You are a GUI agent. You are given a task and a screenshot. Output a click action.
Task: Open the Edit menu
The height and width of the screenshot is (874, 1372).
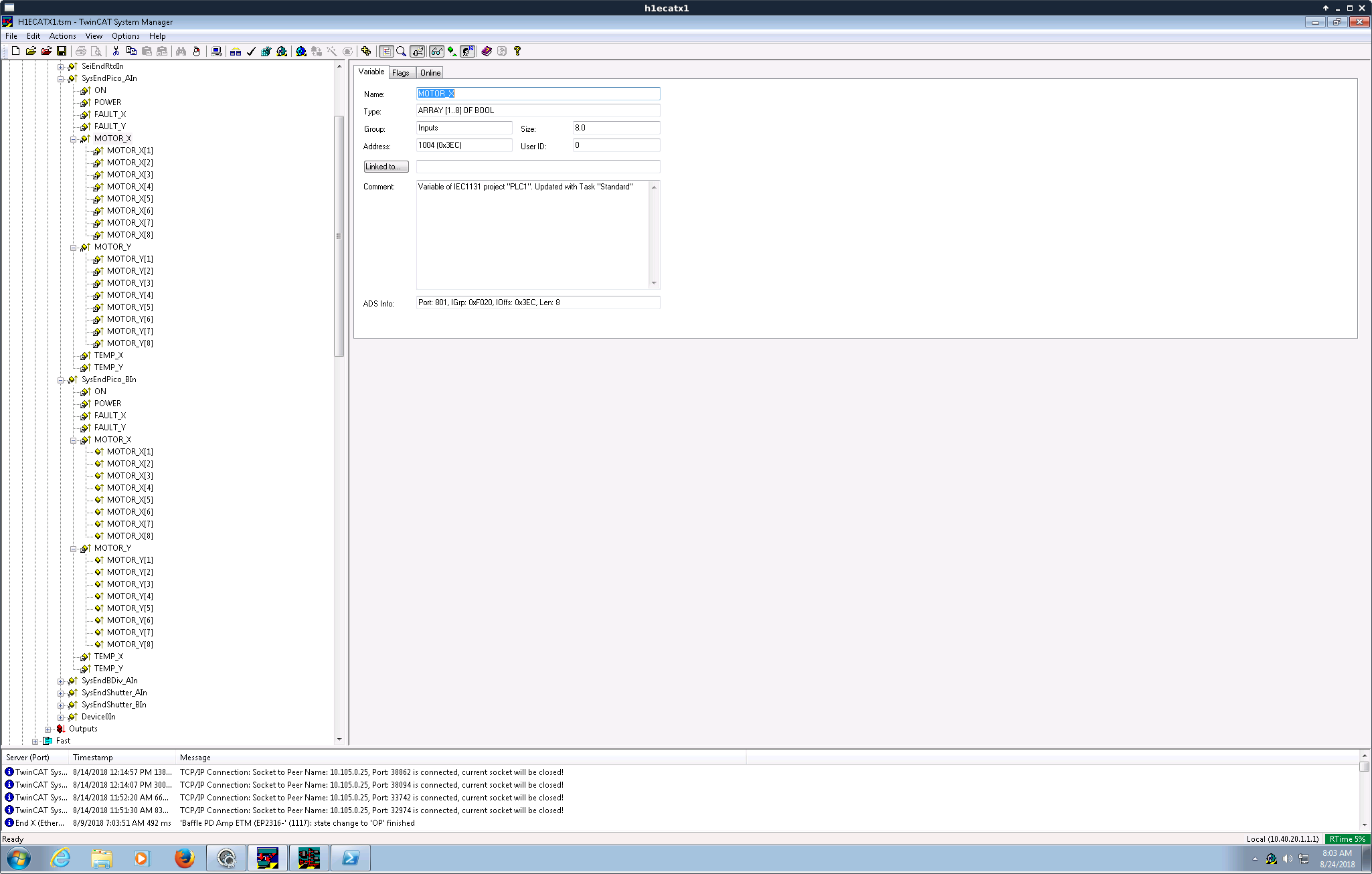pyautogui.click(x=33, y=36)
